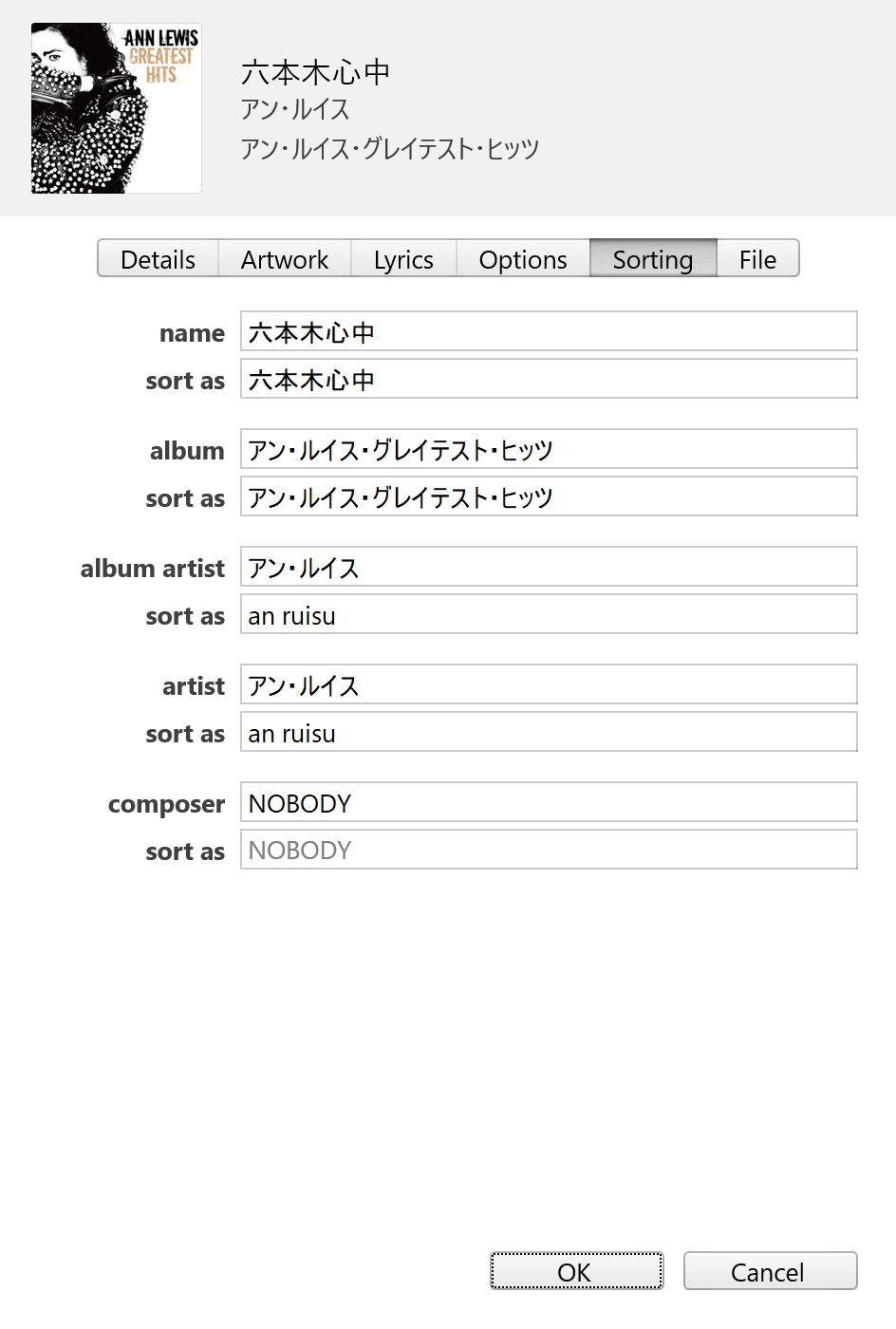This screenshot has height=1329, width=896.
Task: Click the song title in the header
Action: (315, 72)
